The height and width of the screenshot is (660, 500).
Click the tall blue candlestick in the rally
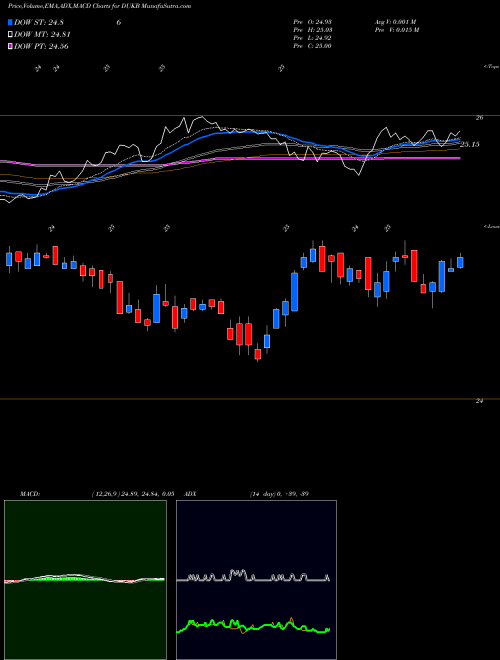point(295,292)
